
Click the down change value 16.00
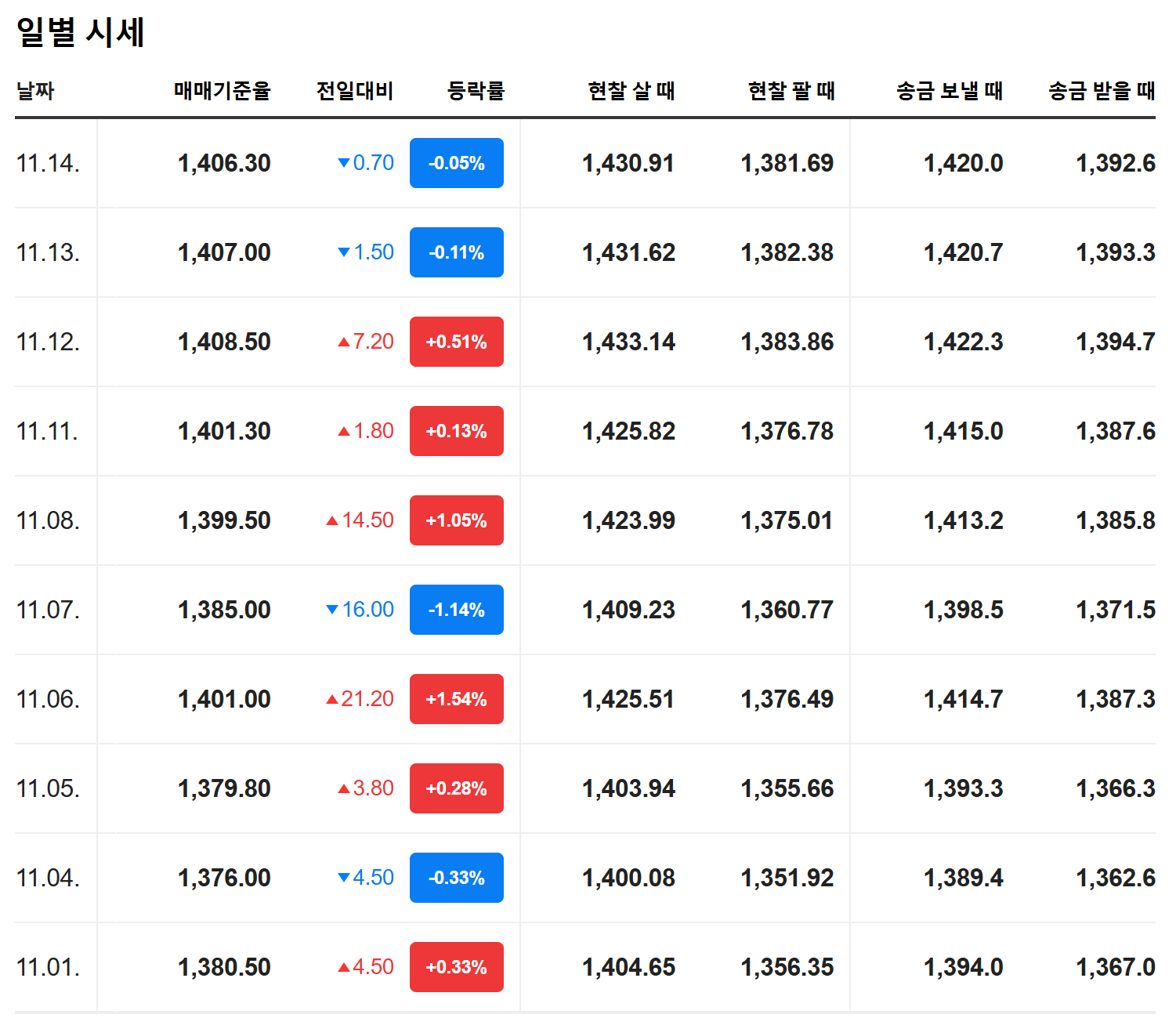(x=360, y=610)
